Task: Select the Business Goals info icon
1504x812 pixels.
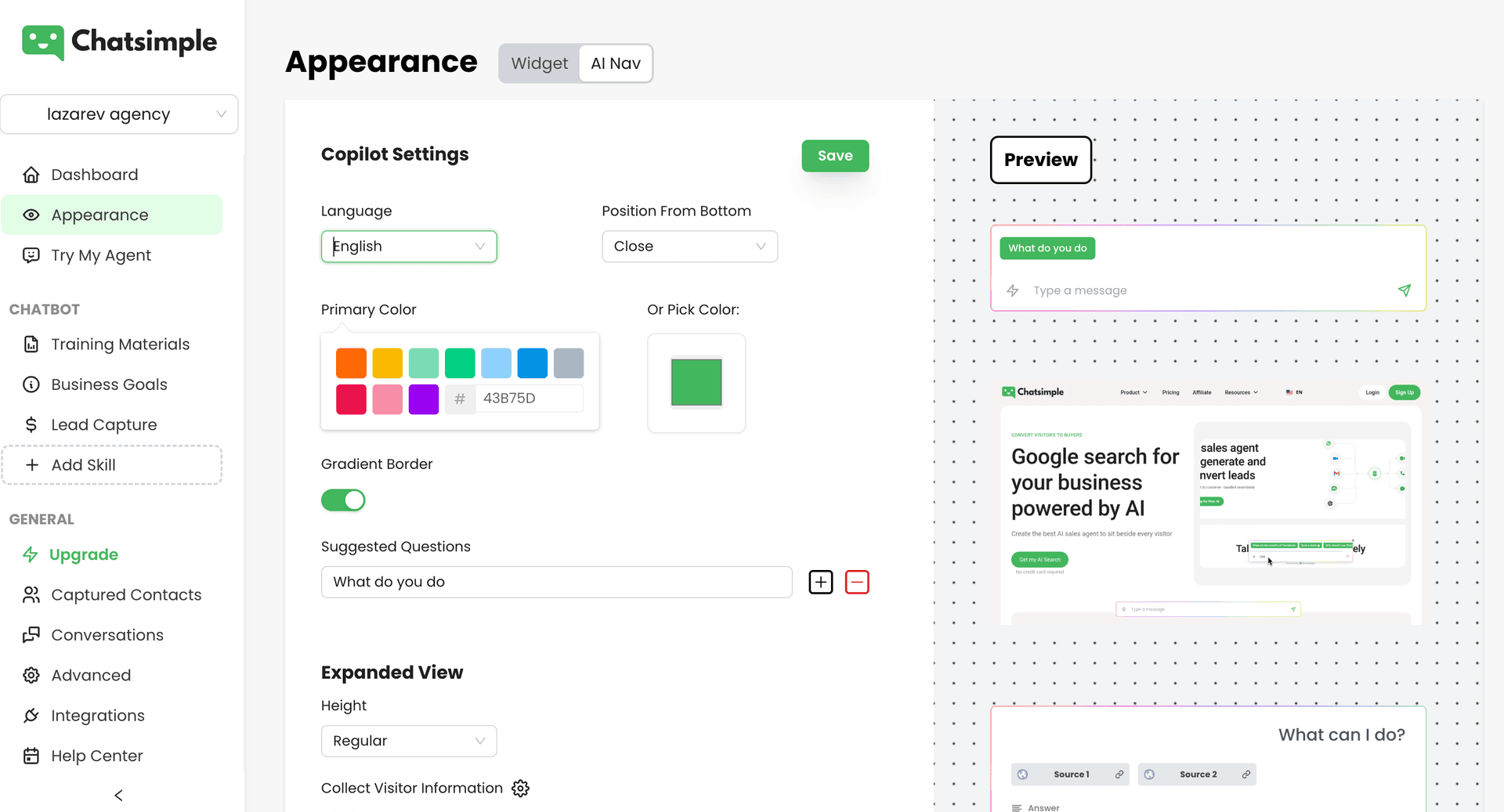Action: pos(31,384)
